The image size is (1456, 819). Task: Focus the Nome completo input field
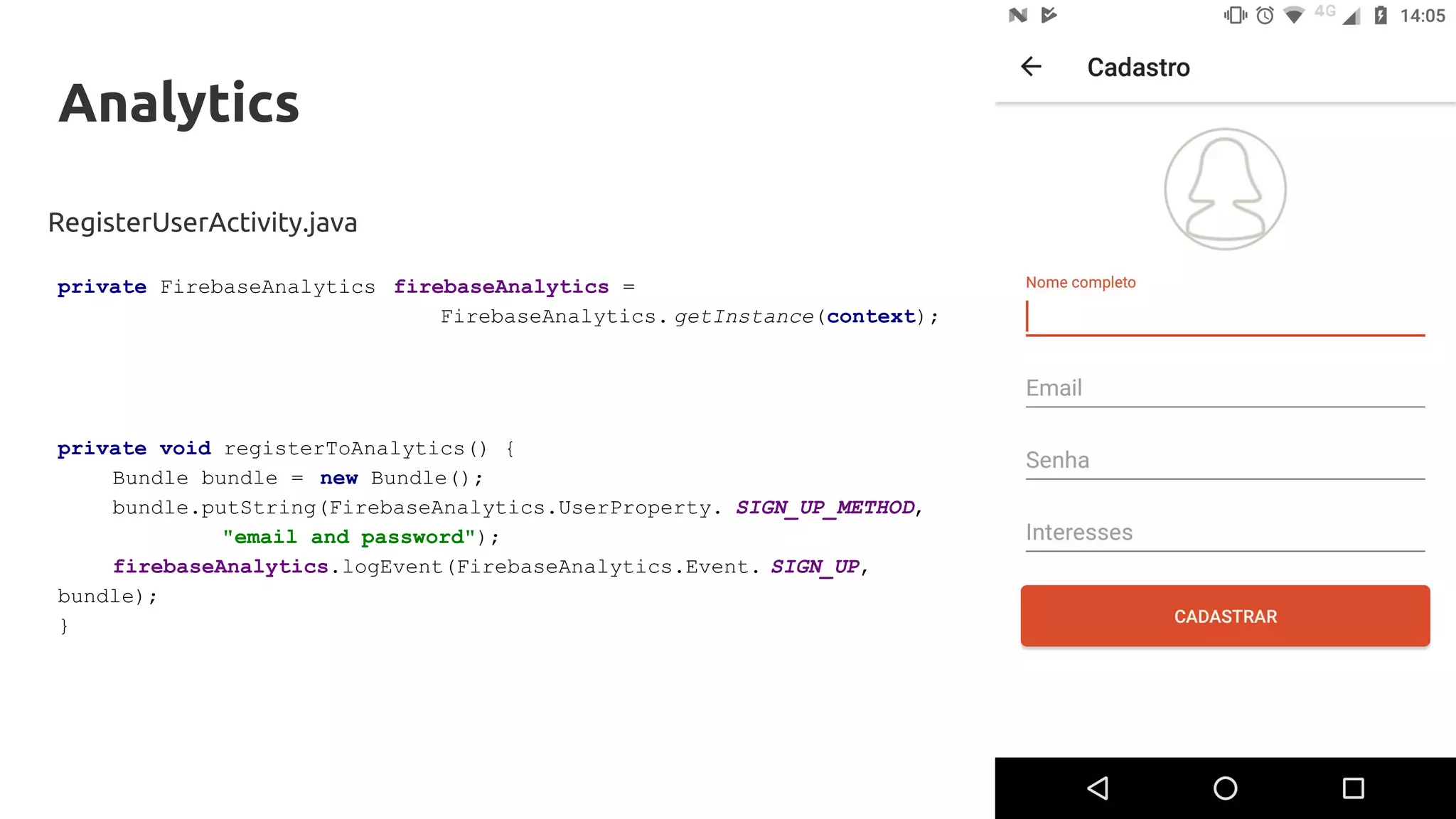1225,317
